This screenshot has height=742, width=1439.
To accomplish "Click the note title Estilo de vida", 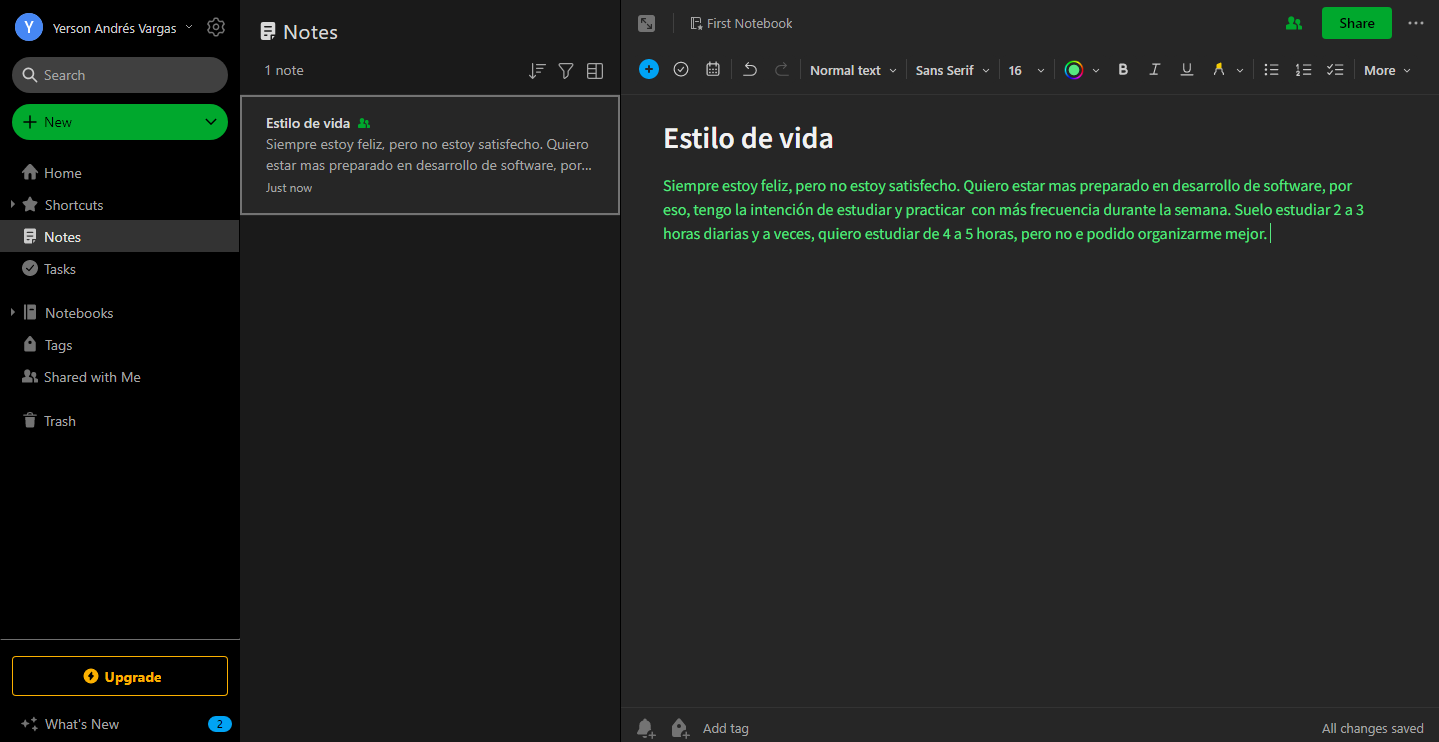I will [748, 138].
